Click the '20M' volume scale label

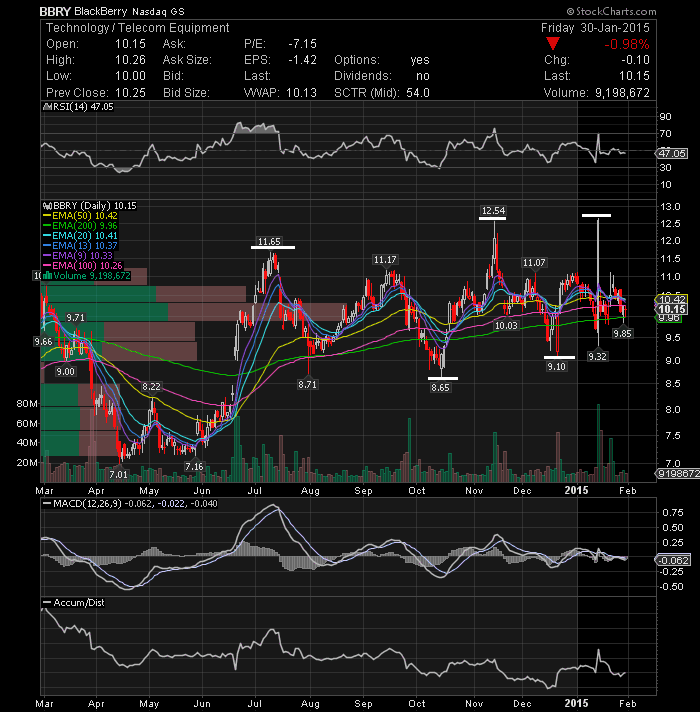click(27, 463)
